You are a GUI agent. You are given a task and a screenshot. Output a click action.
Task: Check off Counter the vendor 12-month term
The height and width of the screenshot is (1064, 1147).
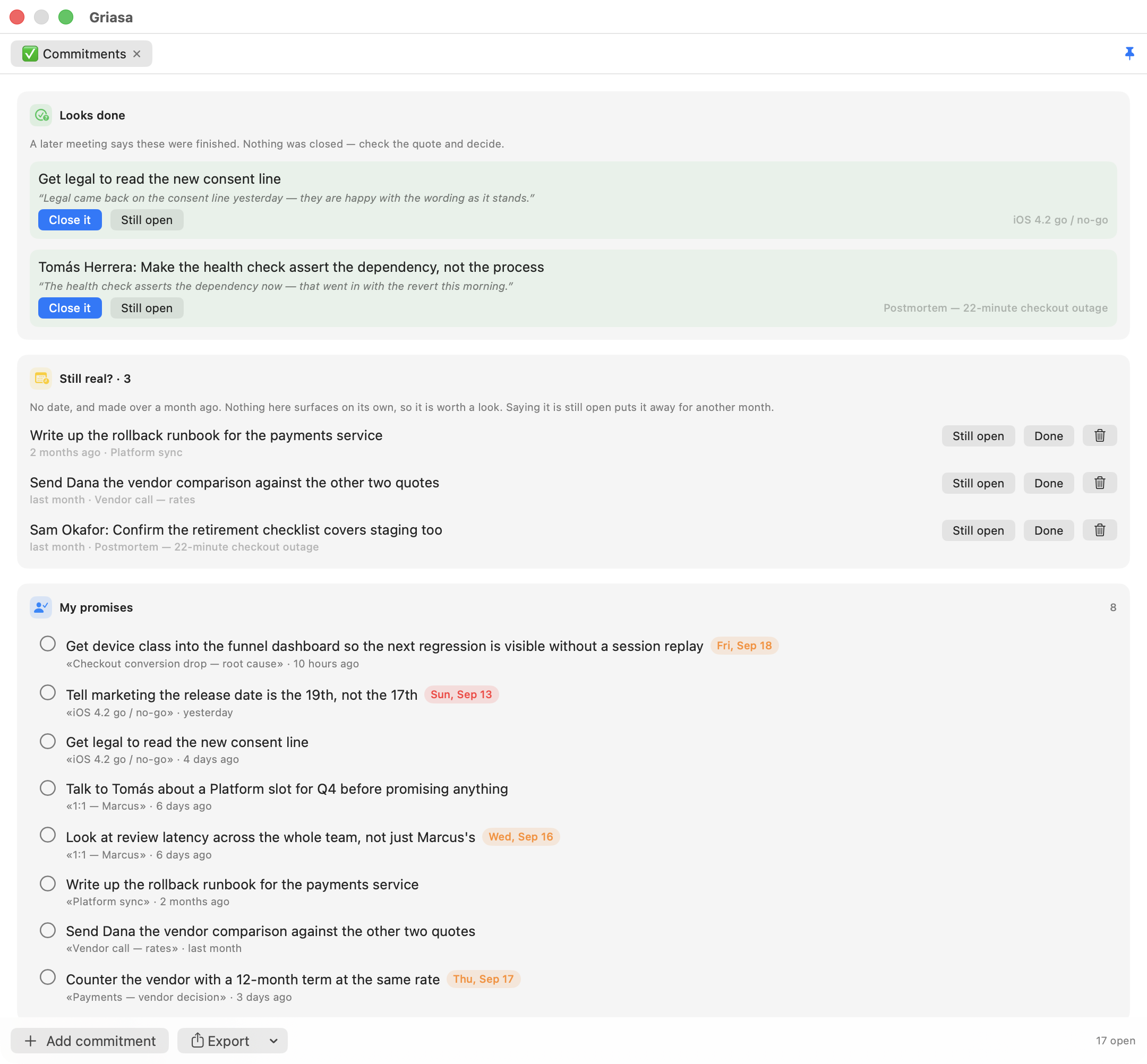point(48,977)
